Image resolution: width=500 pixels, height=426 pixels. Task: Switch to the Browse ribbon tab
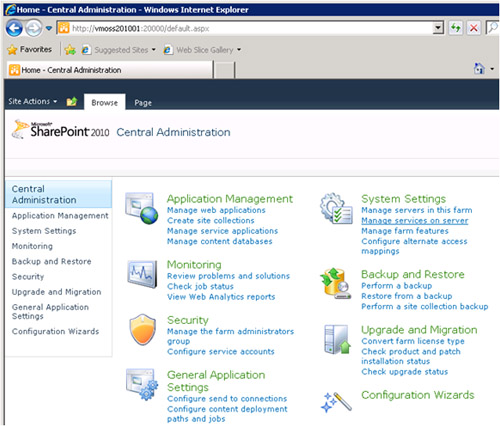click(x=105, y=102)
